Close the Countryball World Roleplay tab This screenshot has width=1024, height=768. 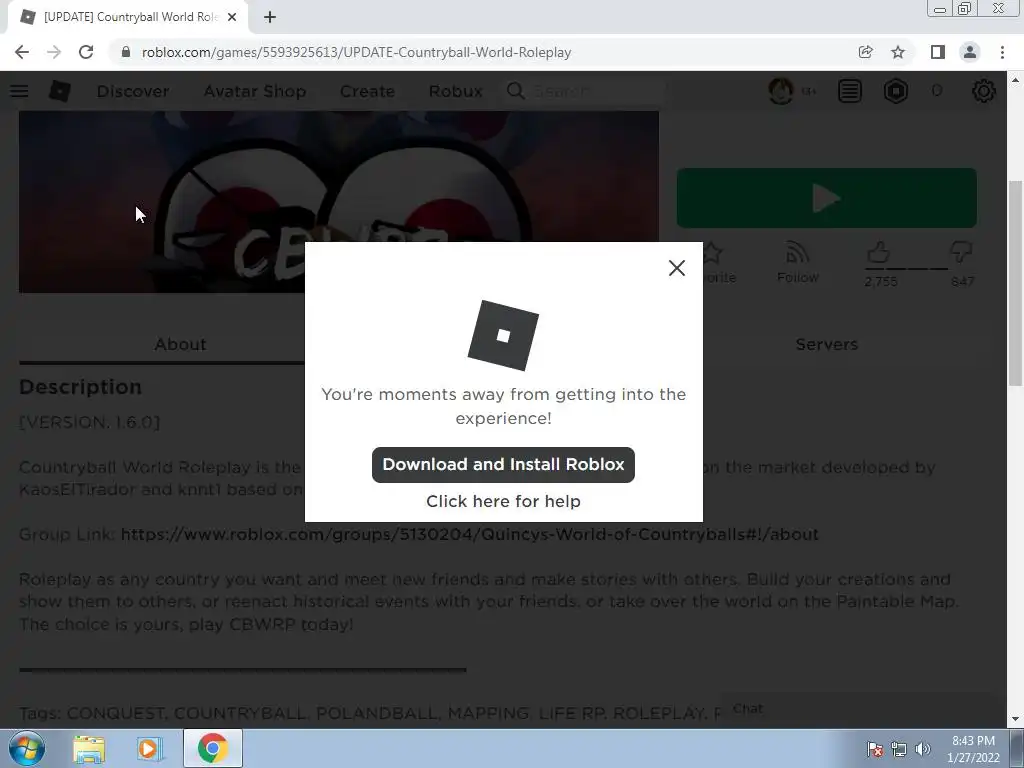[x=232, y=17]
